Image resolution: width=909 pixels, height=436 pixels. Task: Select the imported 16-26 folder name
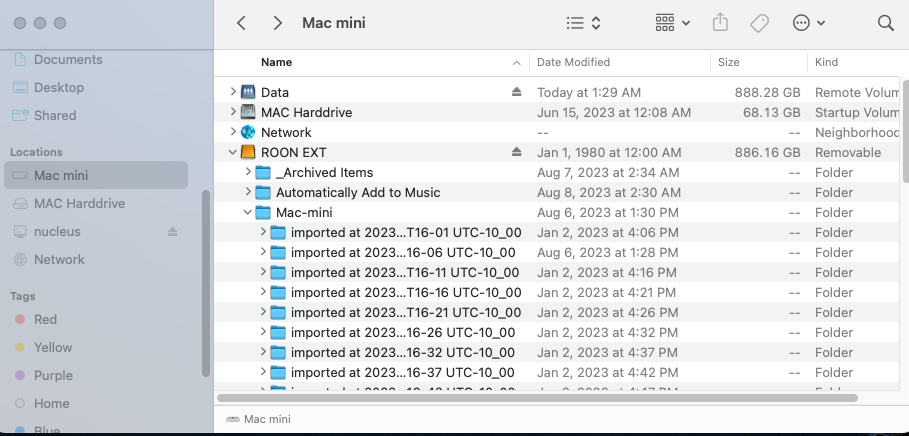[x=403, y=332]
